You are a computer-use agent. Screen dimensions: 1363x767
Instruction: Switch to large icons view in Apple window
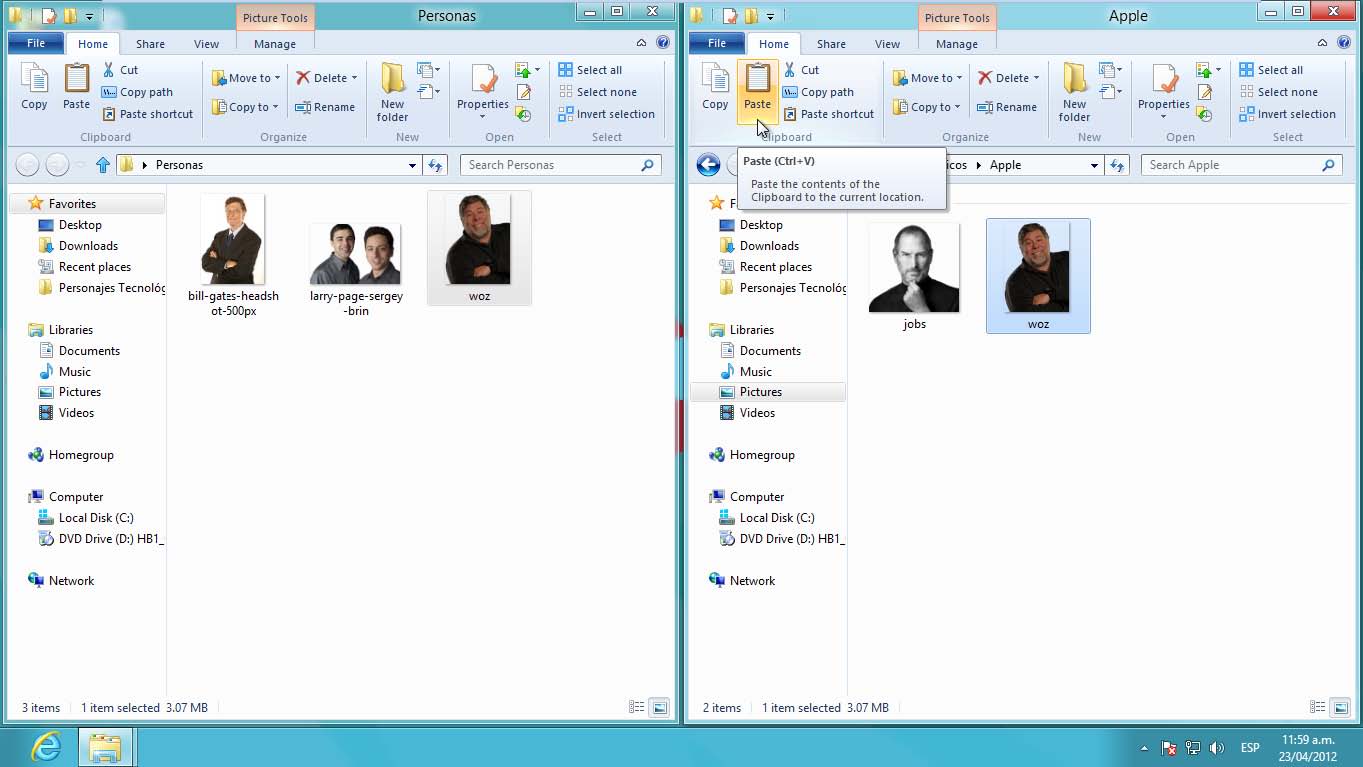[1341, 707]
